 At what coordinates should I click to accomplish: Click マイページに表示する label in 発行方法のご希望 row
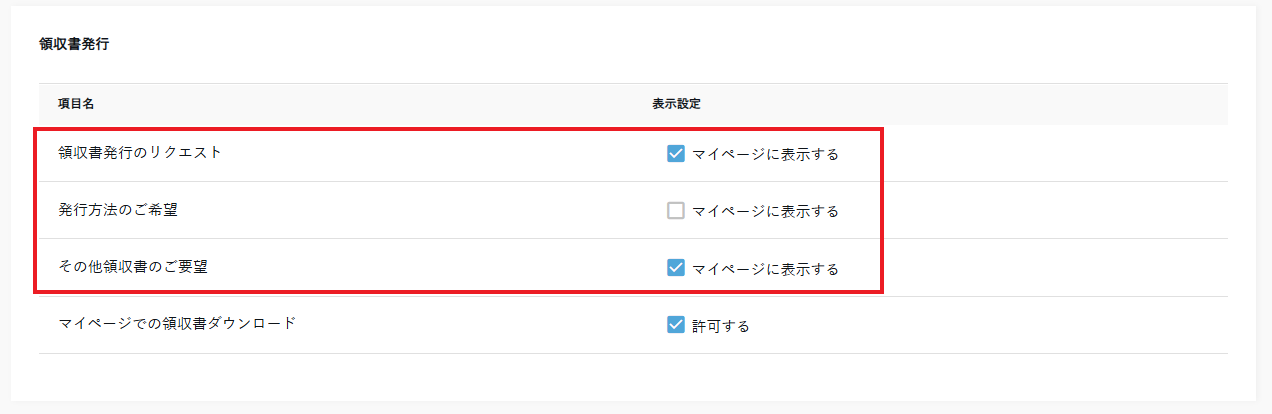coord(765,212)
